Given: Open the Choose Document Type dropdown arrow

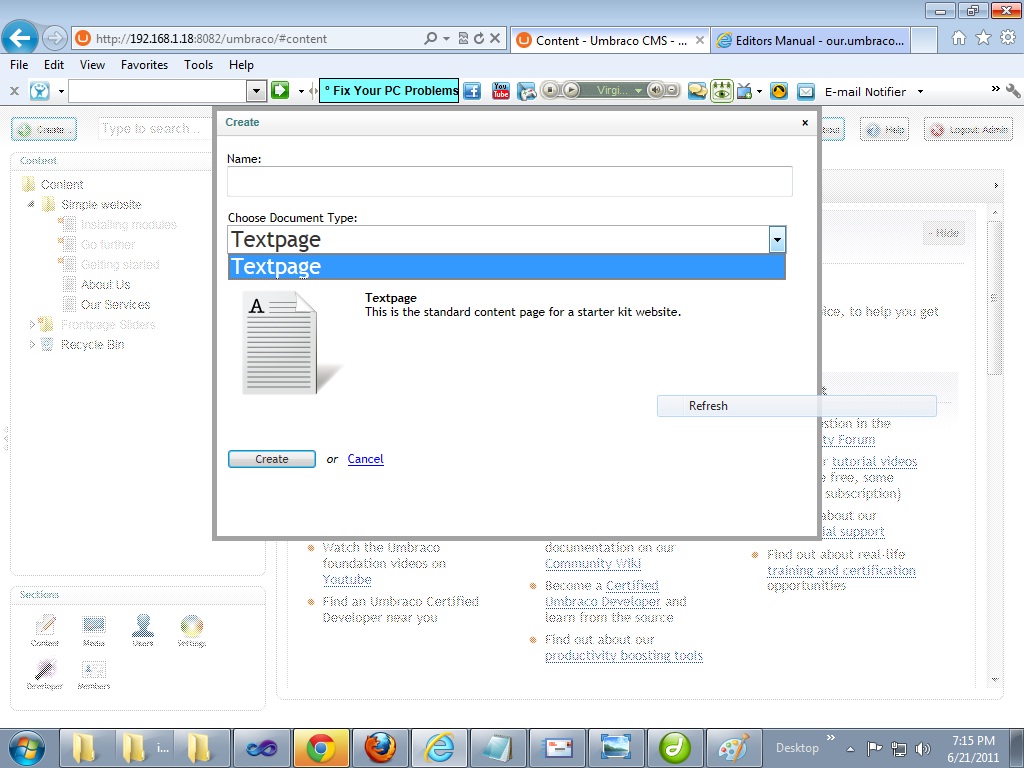Looking at the screenshot, I should [x=777, y=240].
